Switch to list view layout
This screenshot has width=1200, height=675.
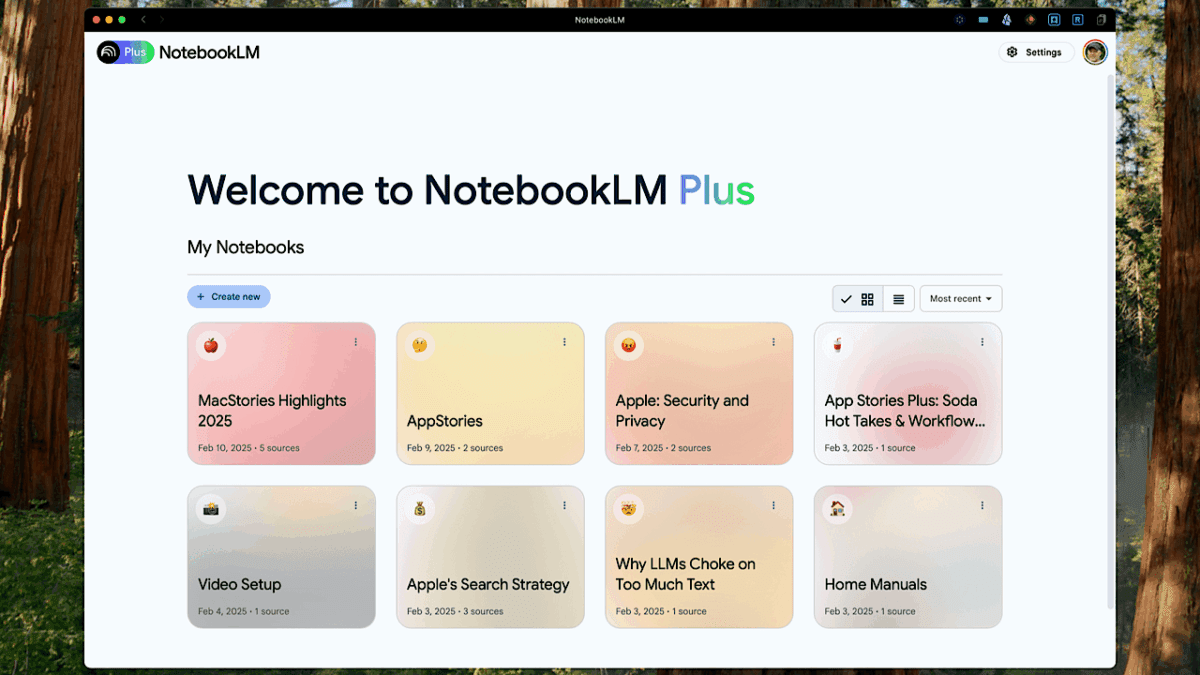[899, 299]
